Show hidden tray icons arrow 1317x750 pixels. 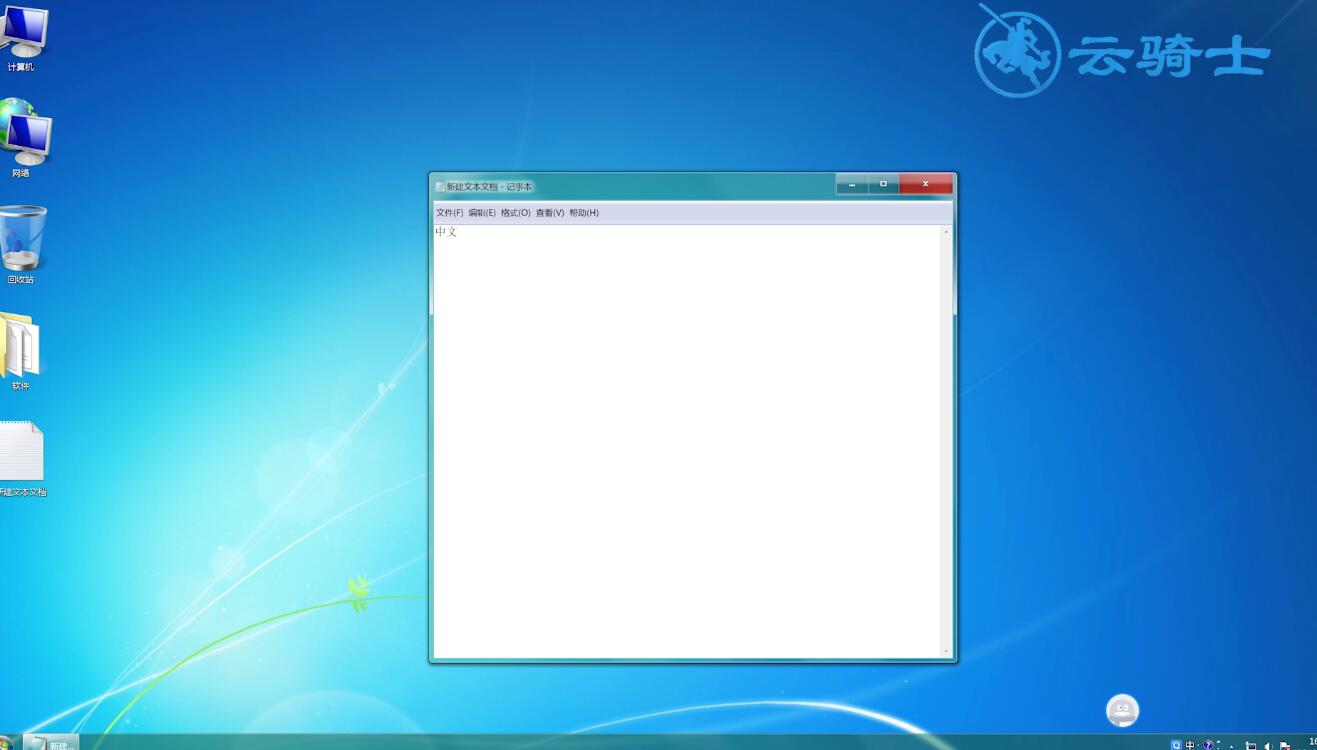click(x=1232, y=746)
